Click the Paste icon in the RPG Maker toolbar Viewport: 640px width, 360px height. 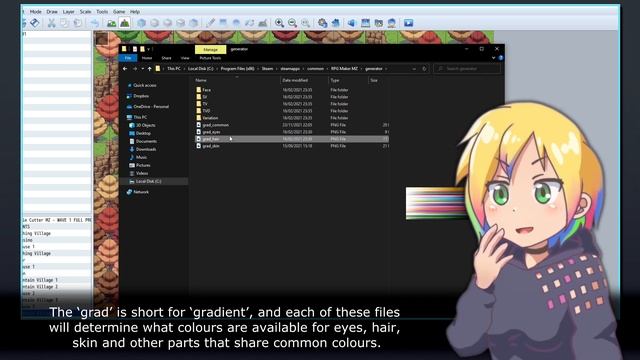click(77, 23)
